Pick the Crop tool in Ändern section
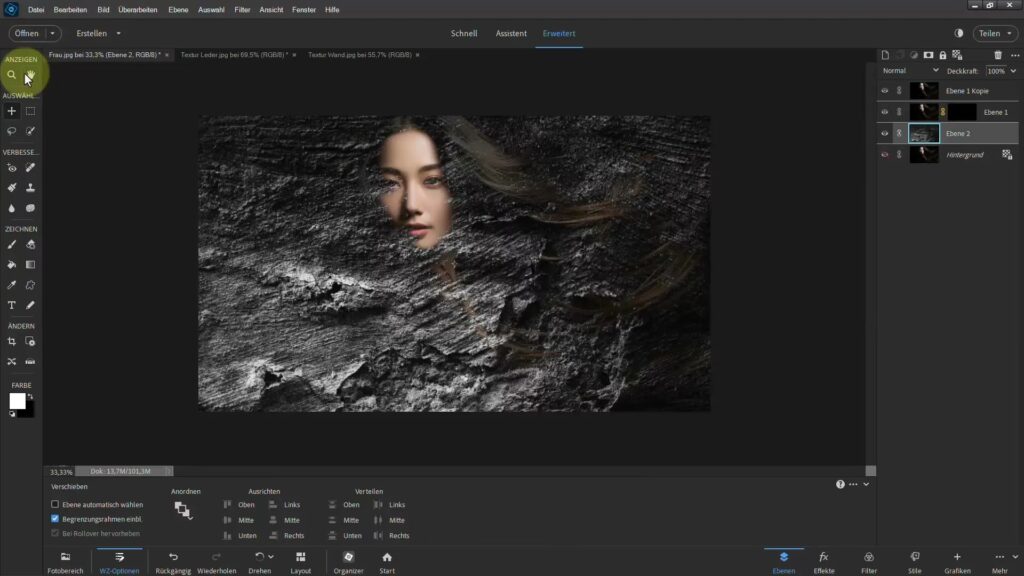 (12, 342)
